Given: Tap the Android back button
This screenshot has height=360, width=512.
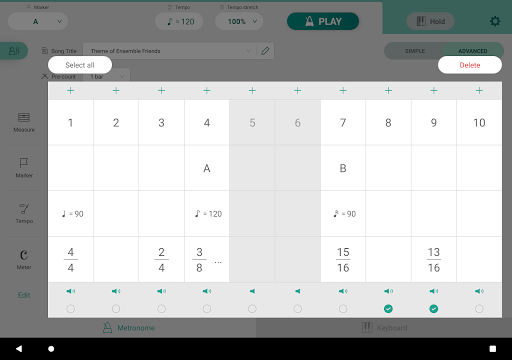Looking at the screenshot, I should (19, 349).
